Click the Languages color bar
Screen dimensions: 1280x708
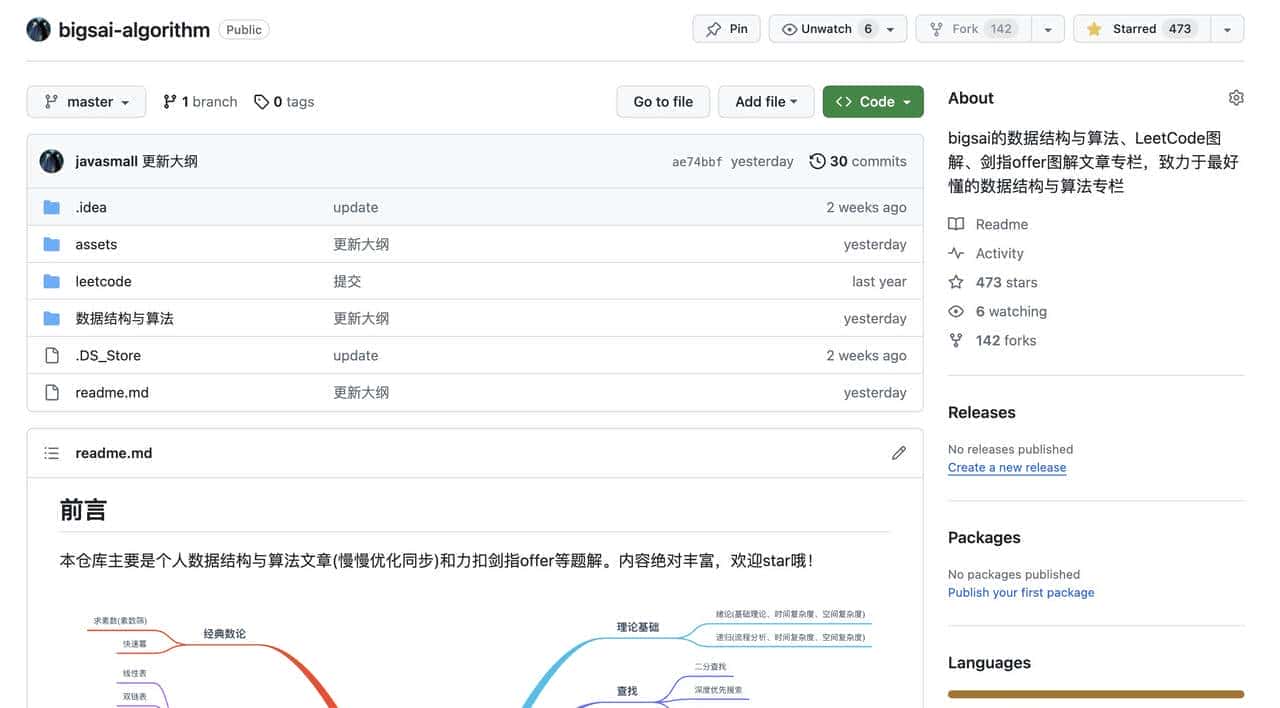1095,694
